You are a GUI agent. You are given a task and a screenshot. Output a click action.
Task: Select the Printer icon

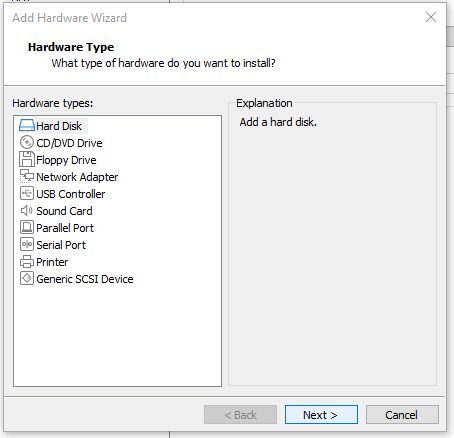click(27, 262)
